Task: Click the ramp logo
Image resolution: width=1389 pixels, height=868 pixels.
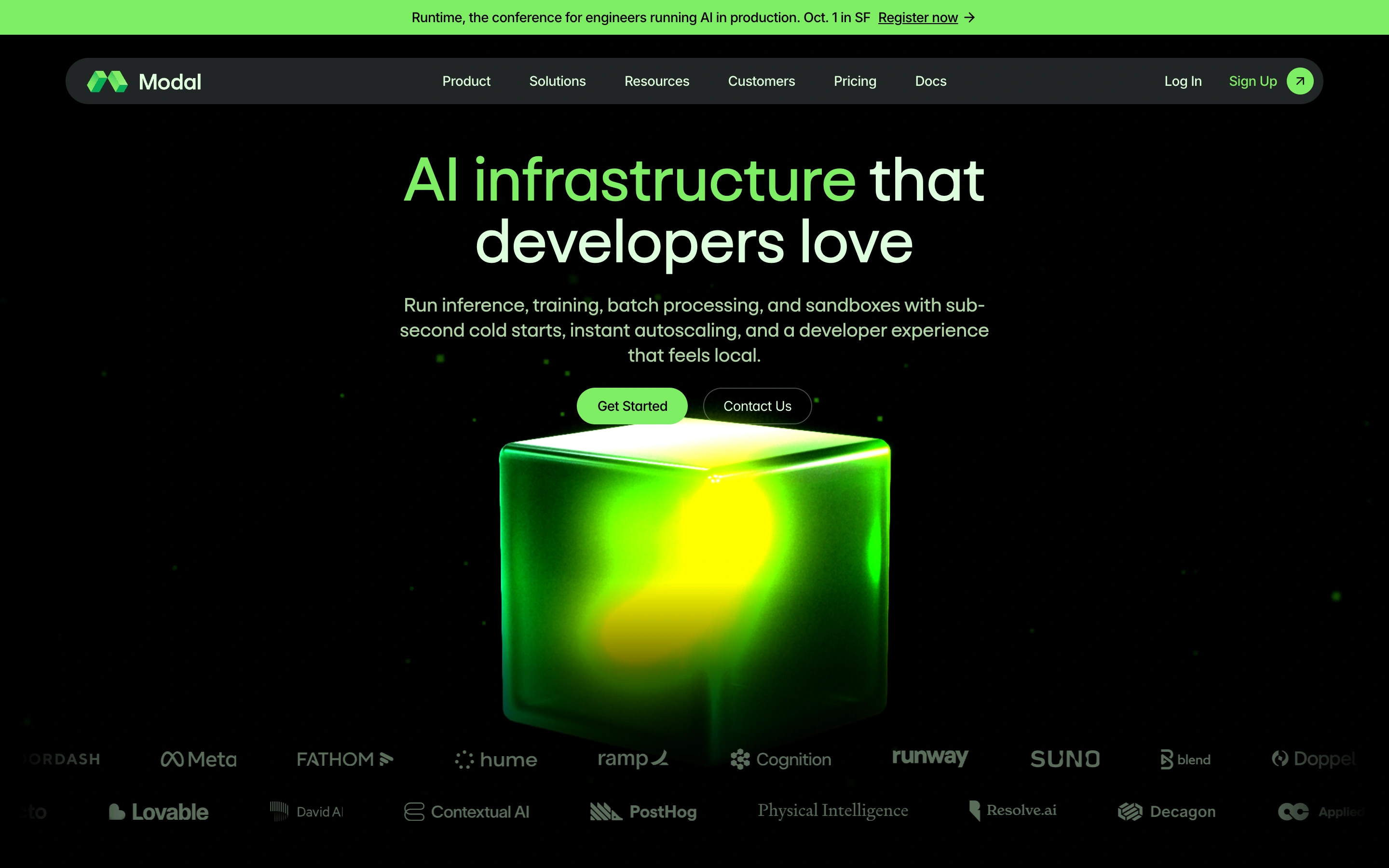Action: coord(633,759)
